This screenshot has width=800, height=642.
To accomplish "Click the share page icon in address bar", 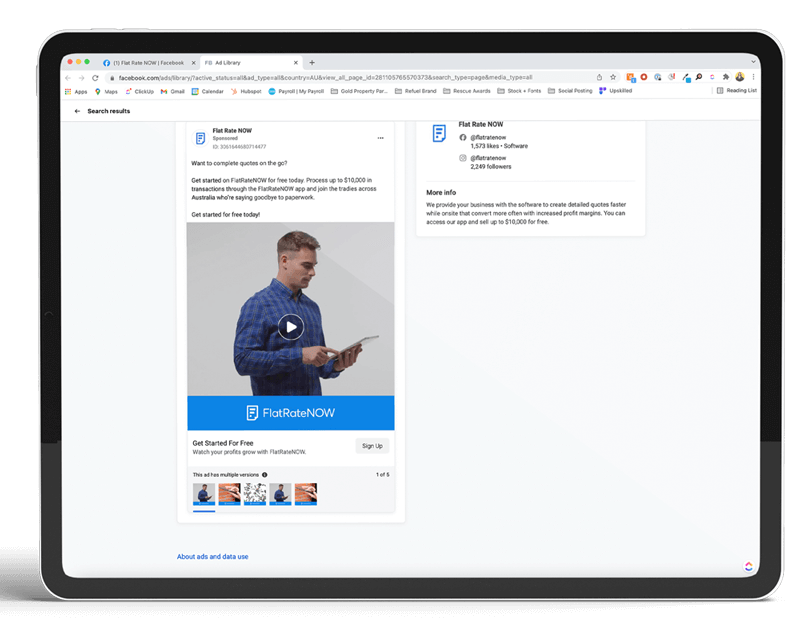I will [x=599, y=77].
